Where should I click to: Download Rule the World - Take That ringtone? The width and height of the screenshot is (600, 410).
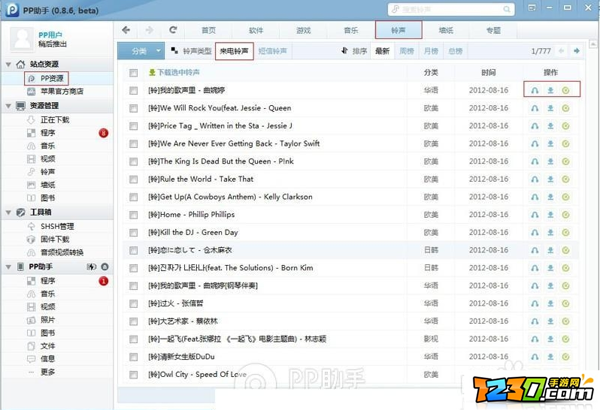coord(550,179)
